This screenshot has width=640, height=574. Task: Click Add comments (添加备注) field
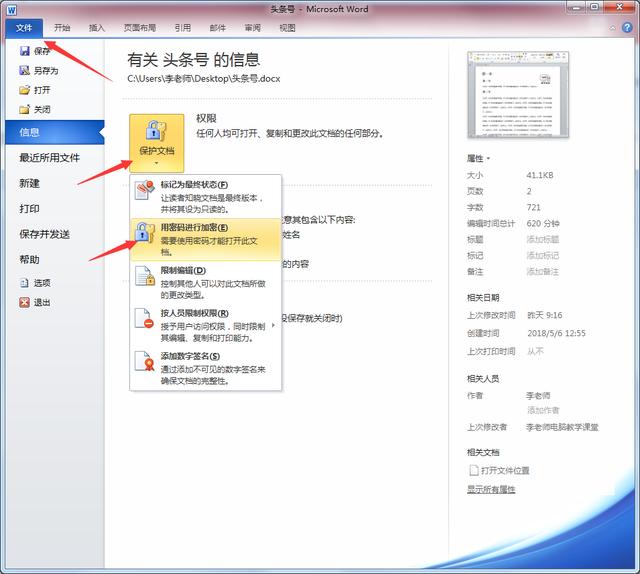pos(543,271)
